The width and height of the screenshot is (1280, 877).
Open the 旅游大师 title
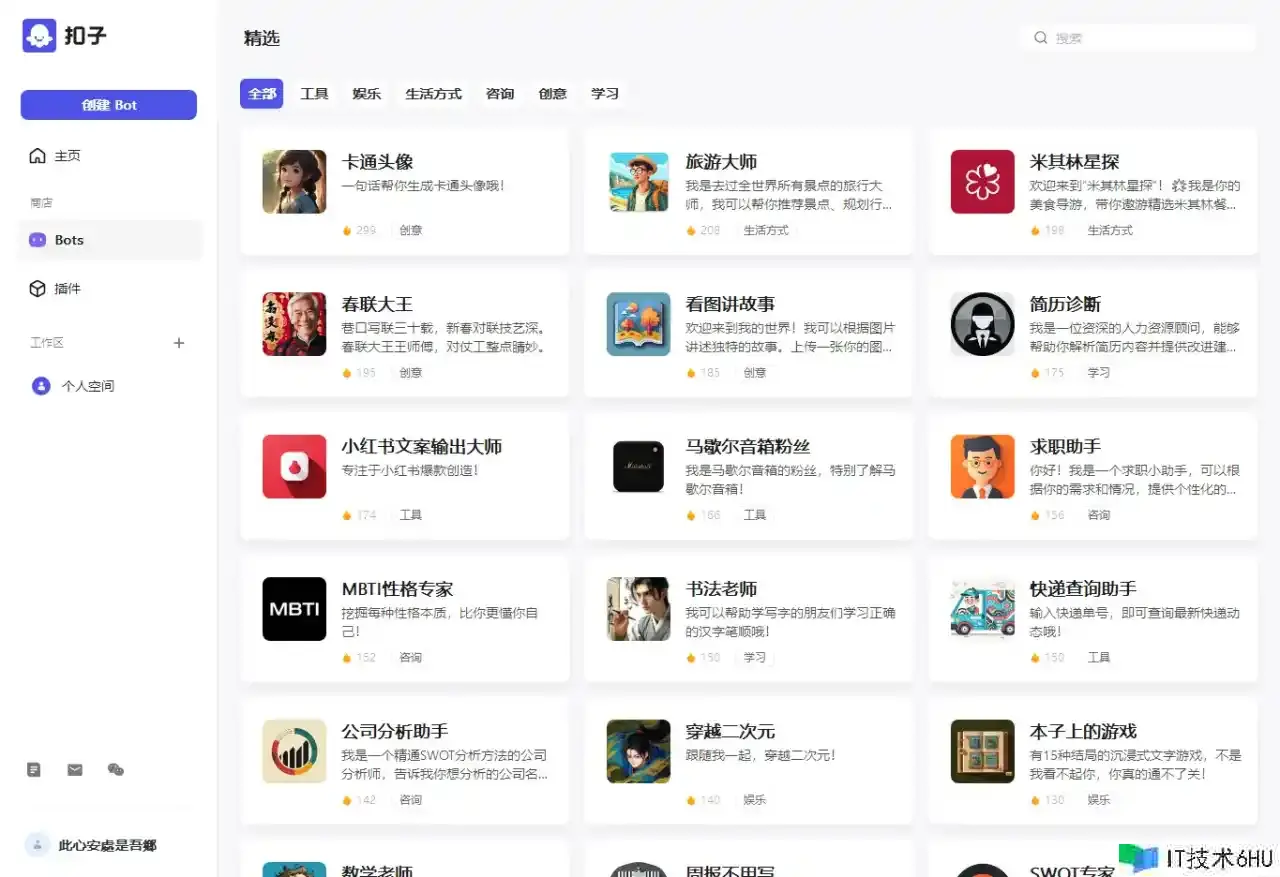[x=722, y=162]
